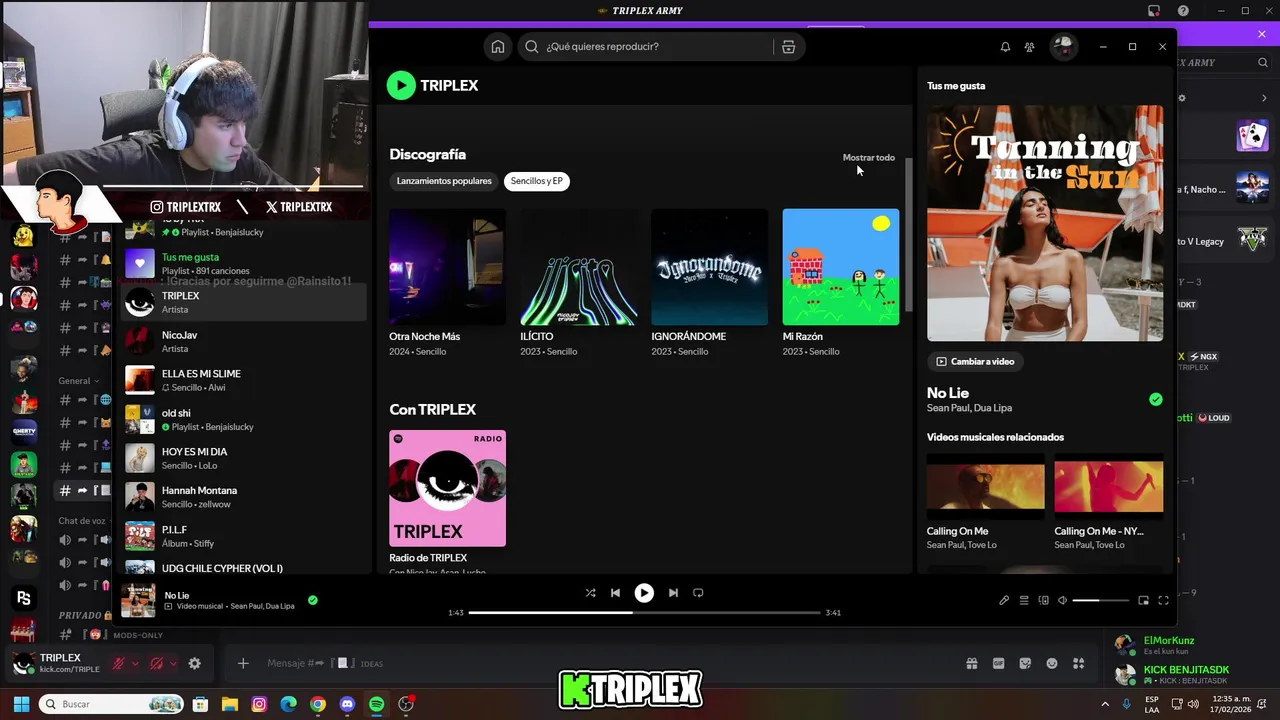Open the Discord GIF picker
Screen dimensions: 1280x720
coord(998,663)
